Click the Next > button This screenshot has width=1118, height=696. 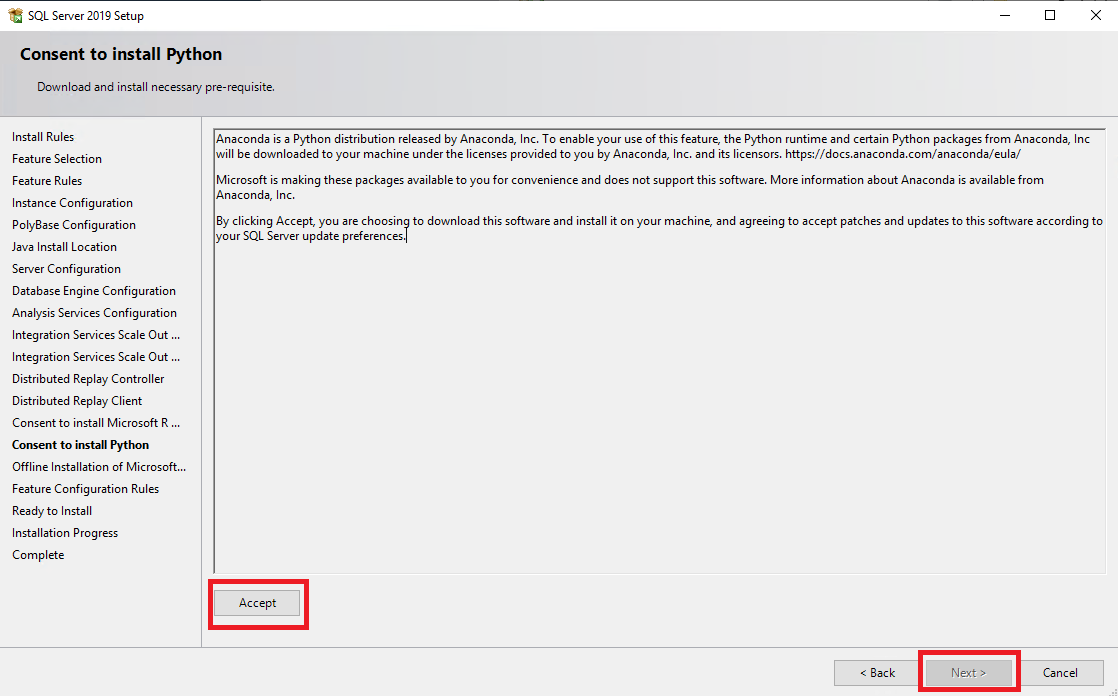[968, 672]
